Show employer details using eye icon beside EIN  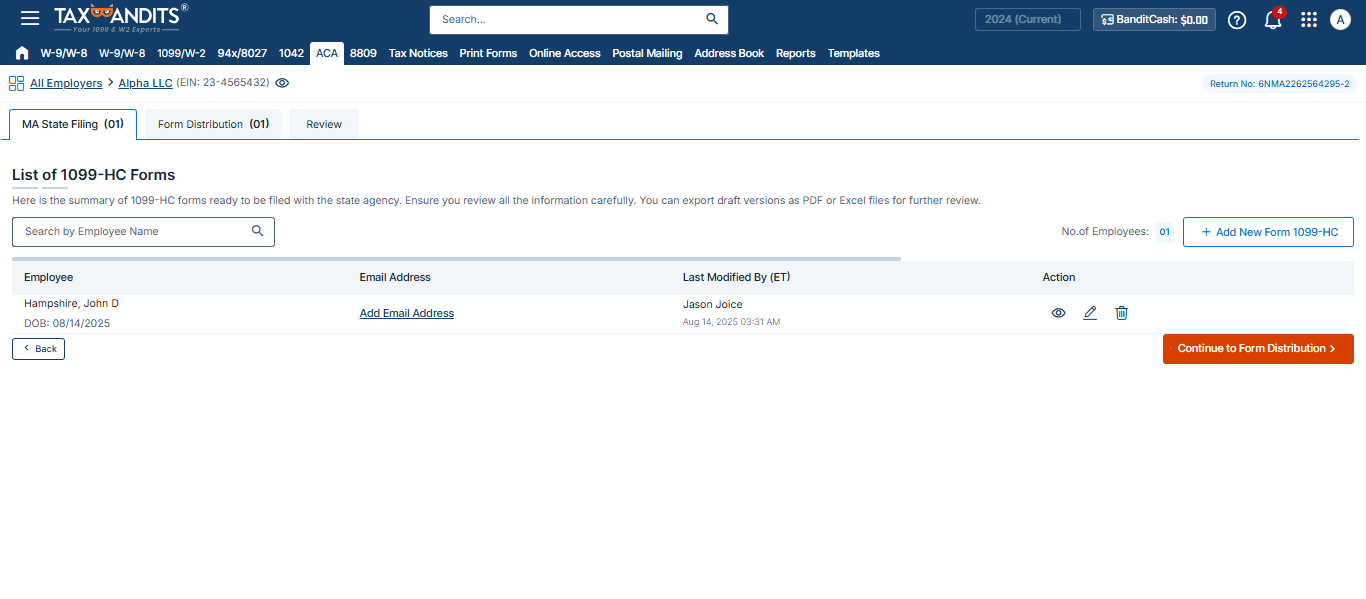(282, 83)
